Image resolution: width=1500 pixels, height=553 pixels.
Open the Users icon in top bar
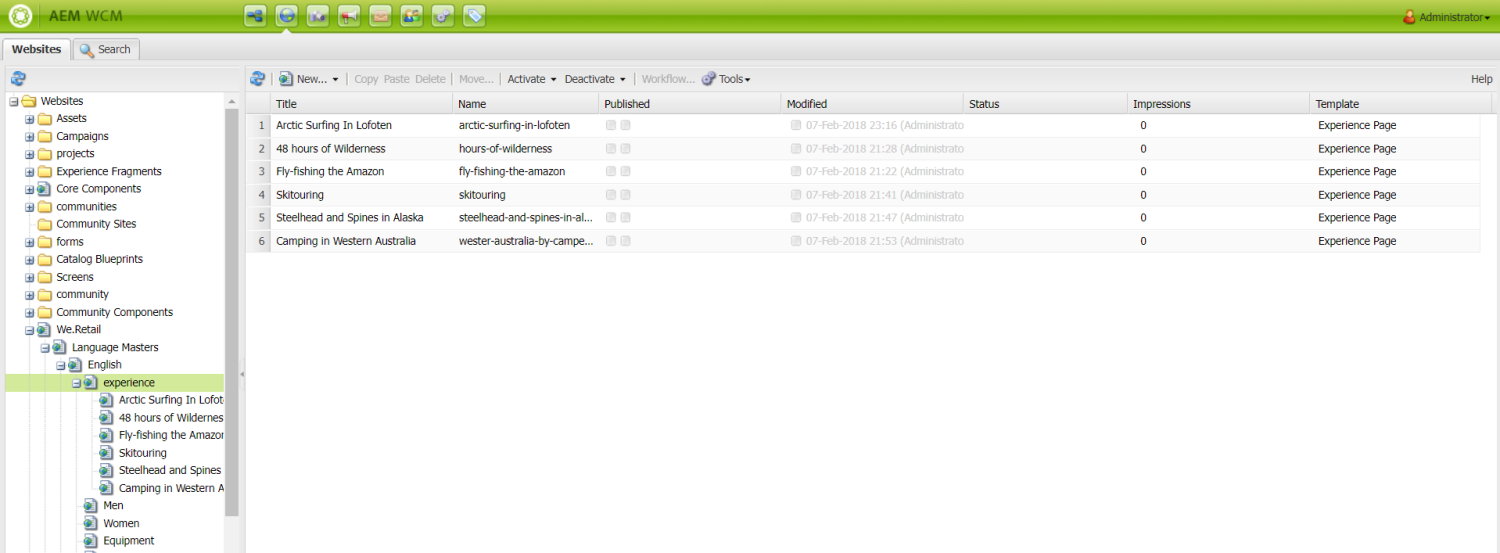[411, 16]
